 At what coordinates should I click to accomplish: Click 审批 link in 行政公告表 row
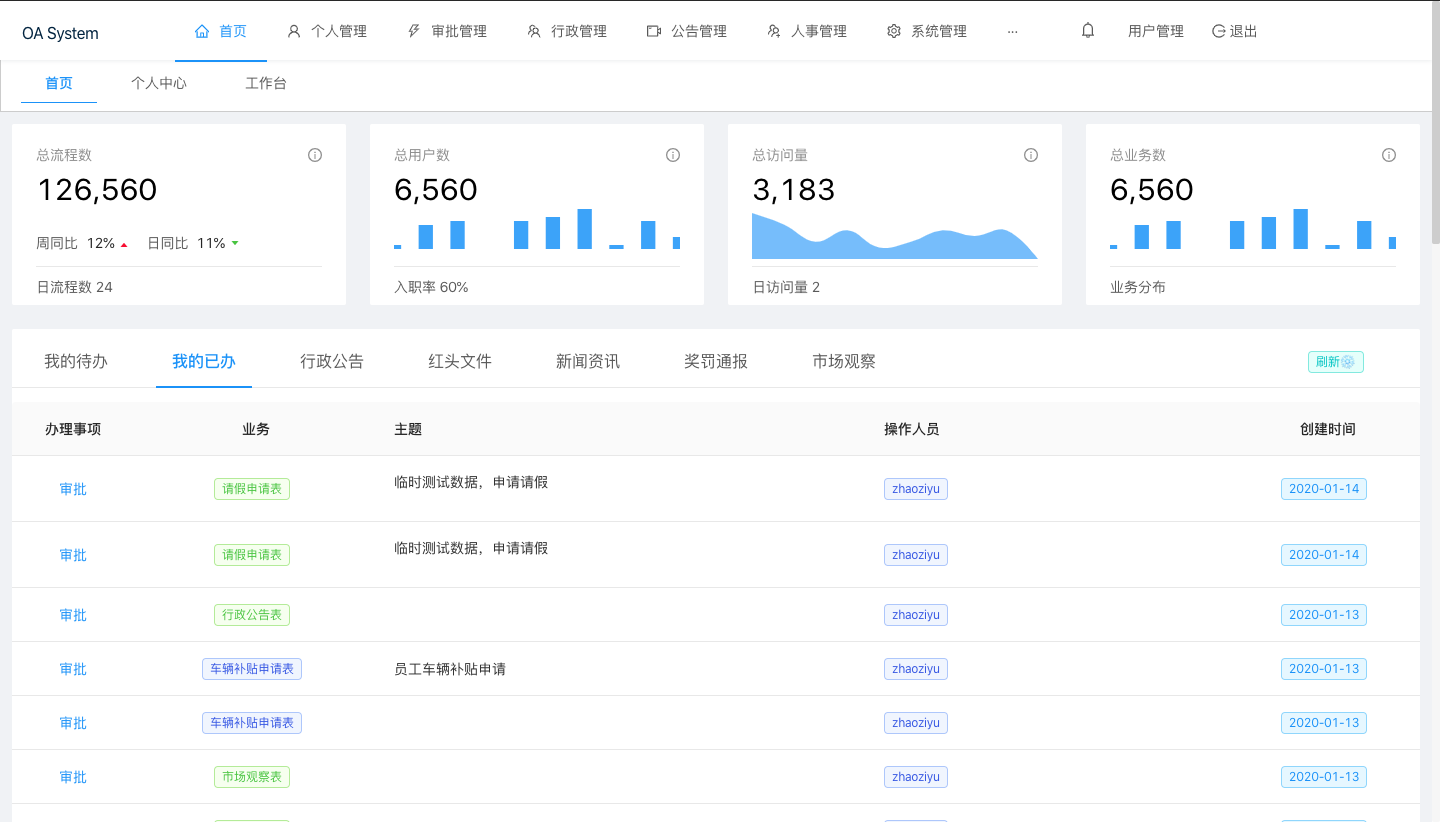click(73, 615)
